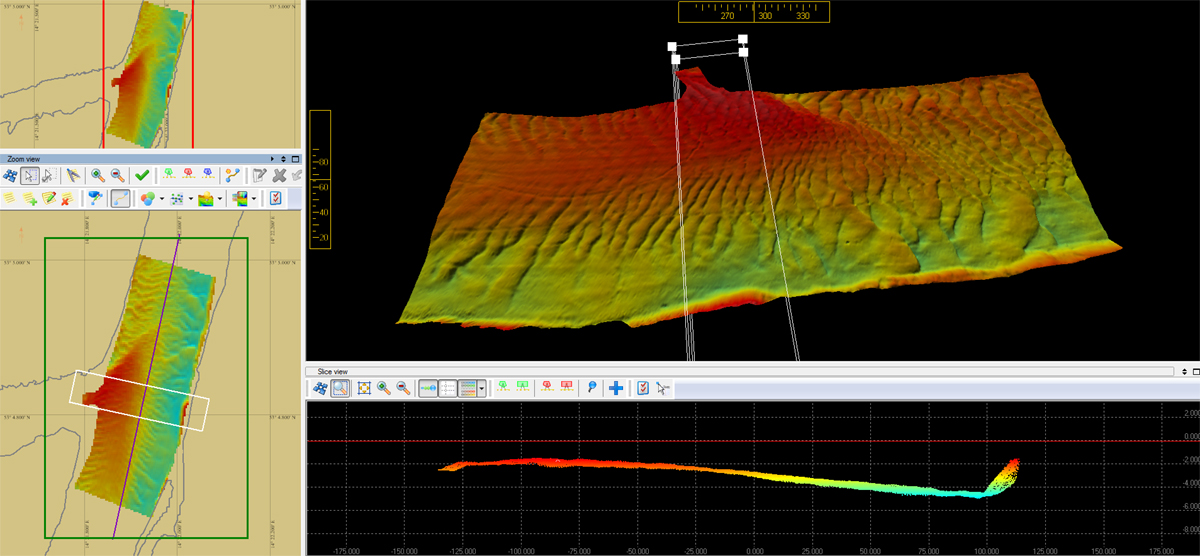
Task: Click the edit note pencil icon
Action: pyautogui.click(x=48, y=199)
